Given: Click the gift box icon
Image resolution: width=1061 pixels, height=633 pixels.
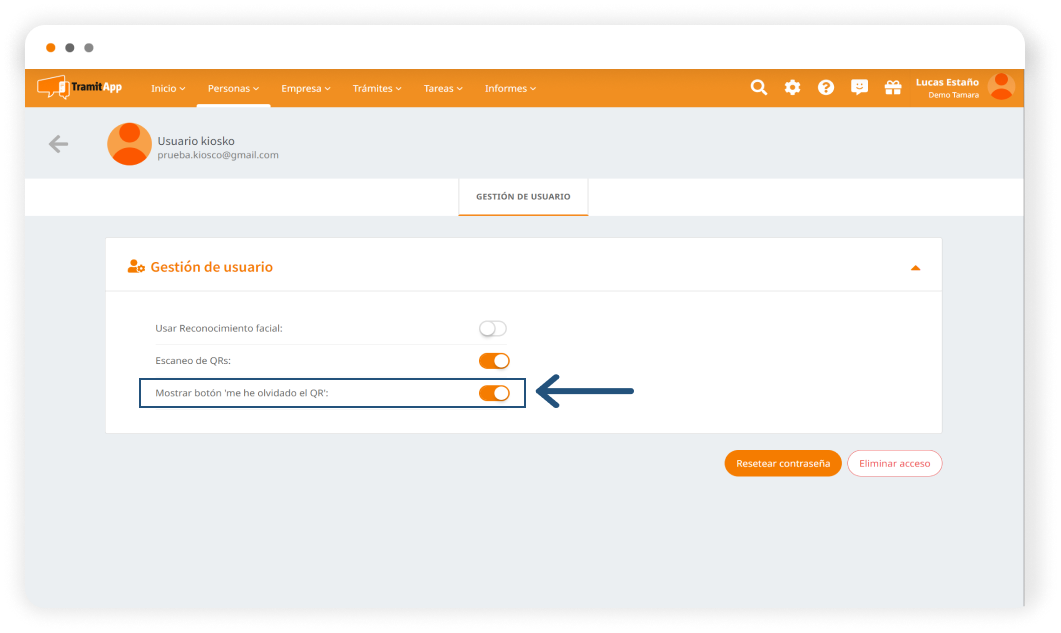Looking at the screenshot, I should click(x=893, y=88).
